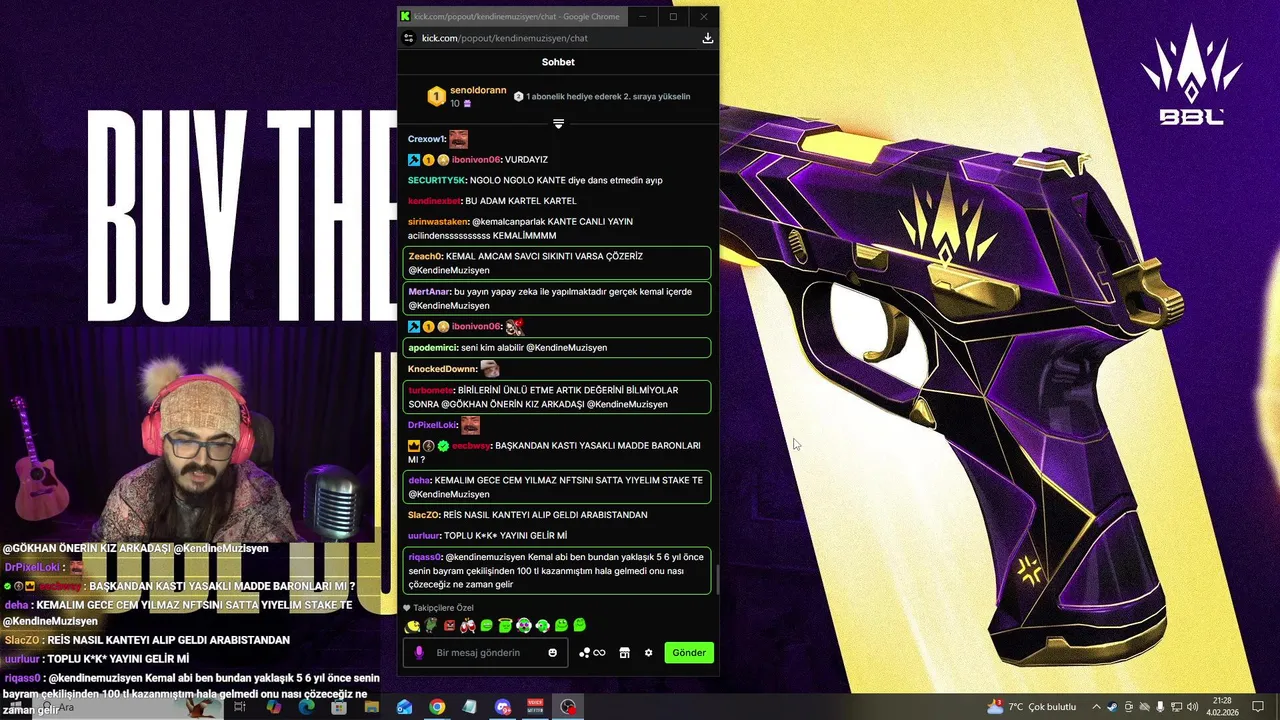Click SlacZO username in chat
The height and width of the screenshot is (720, 1280).
423,515
